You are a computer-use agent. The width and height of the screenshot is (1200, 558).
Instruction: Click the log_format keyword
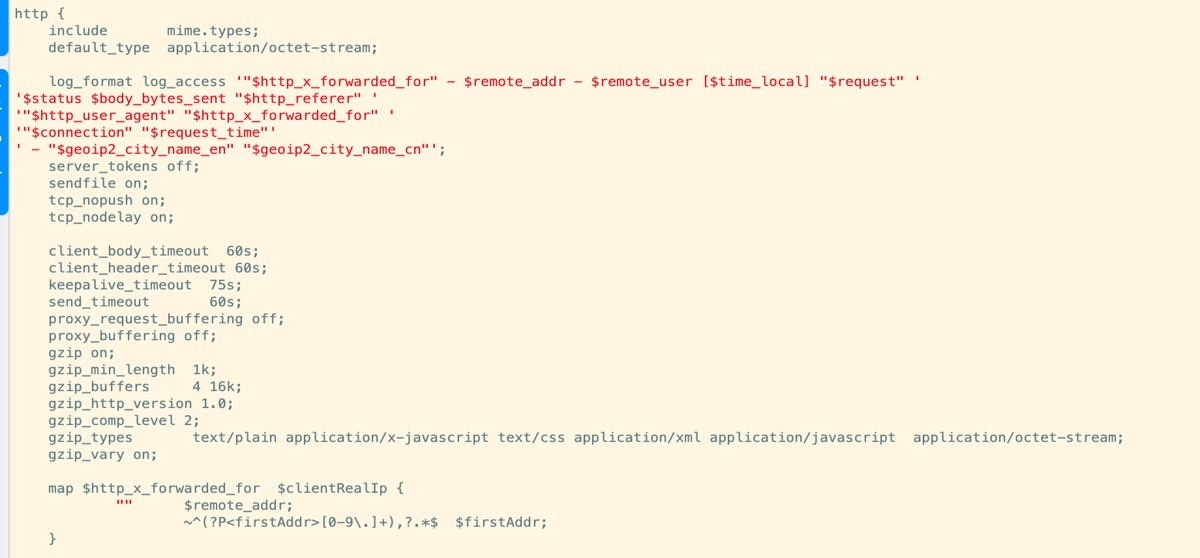click(90, 81)
